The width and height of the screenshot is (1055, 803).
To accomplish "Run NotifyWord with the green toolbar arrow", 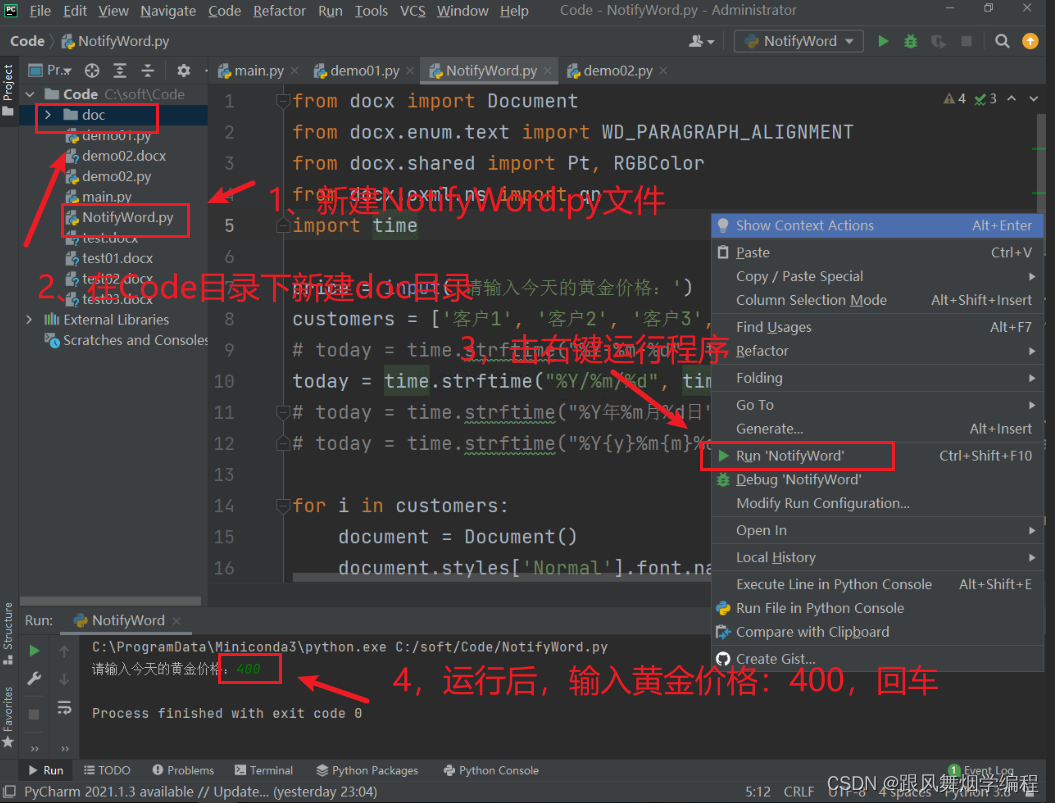I will pos(883,41).
